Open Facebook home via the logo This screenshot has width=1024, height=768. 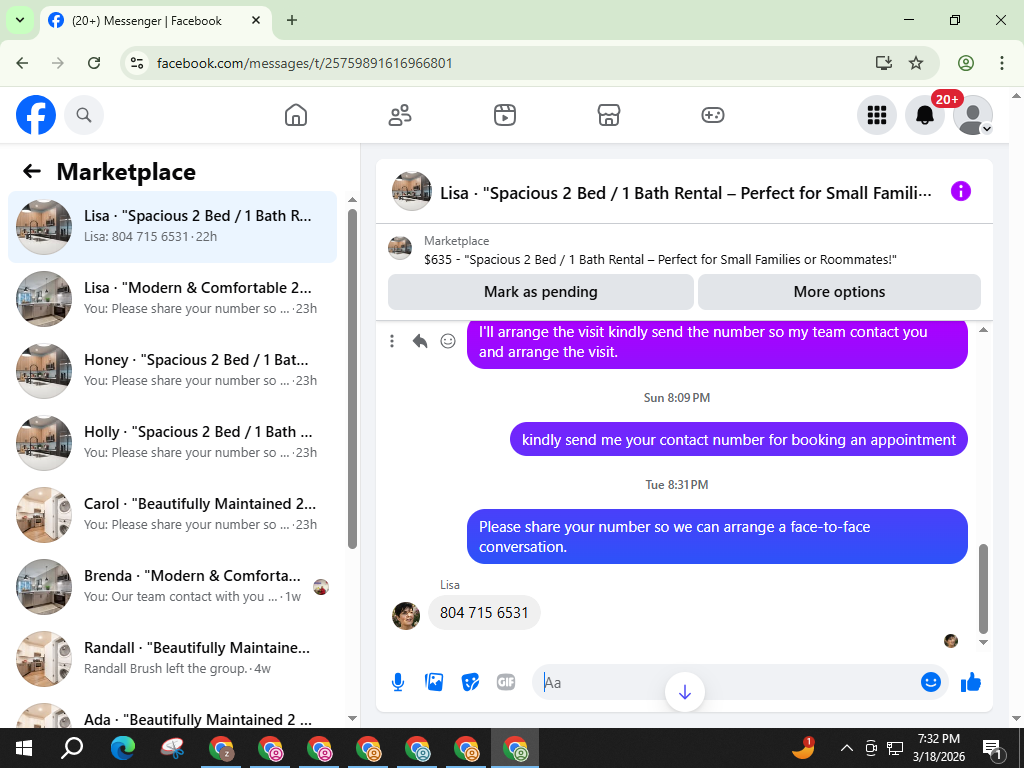point(36,115)
